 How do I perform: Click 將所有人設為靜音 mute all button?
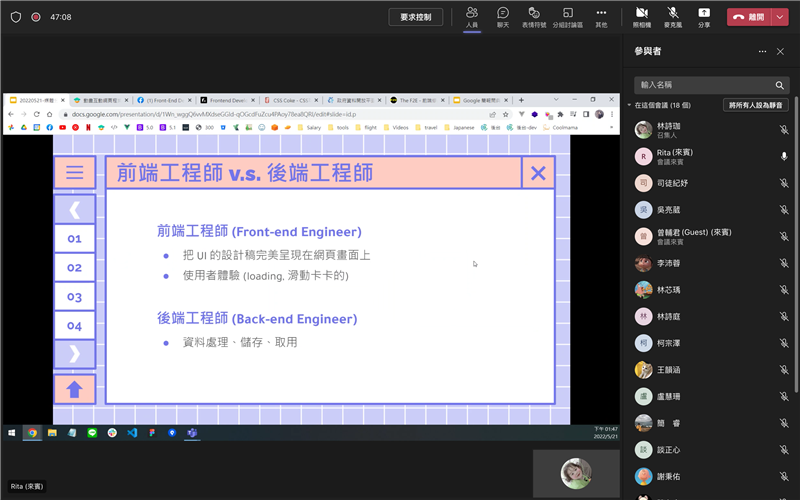[756, 105]
